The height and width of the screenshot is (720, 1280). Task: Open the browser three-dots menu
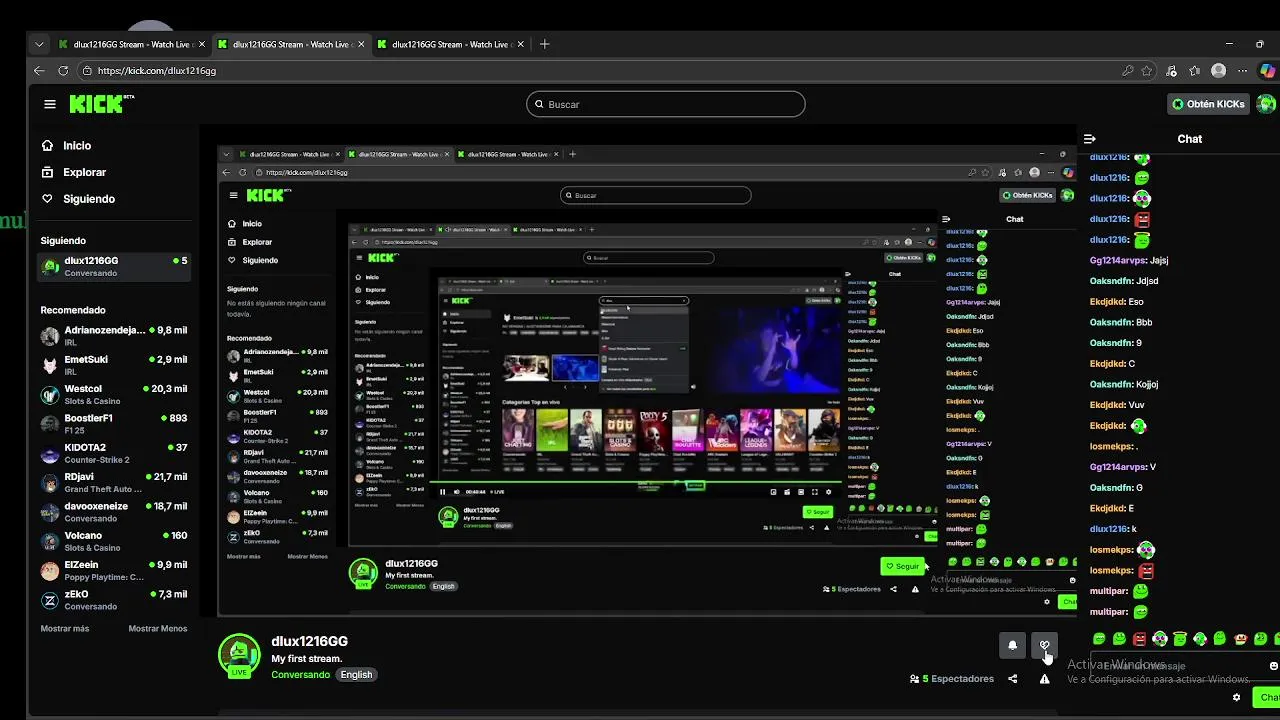click(x=1242, y=71)
